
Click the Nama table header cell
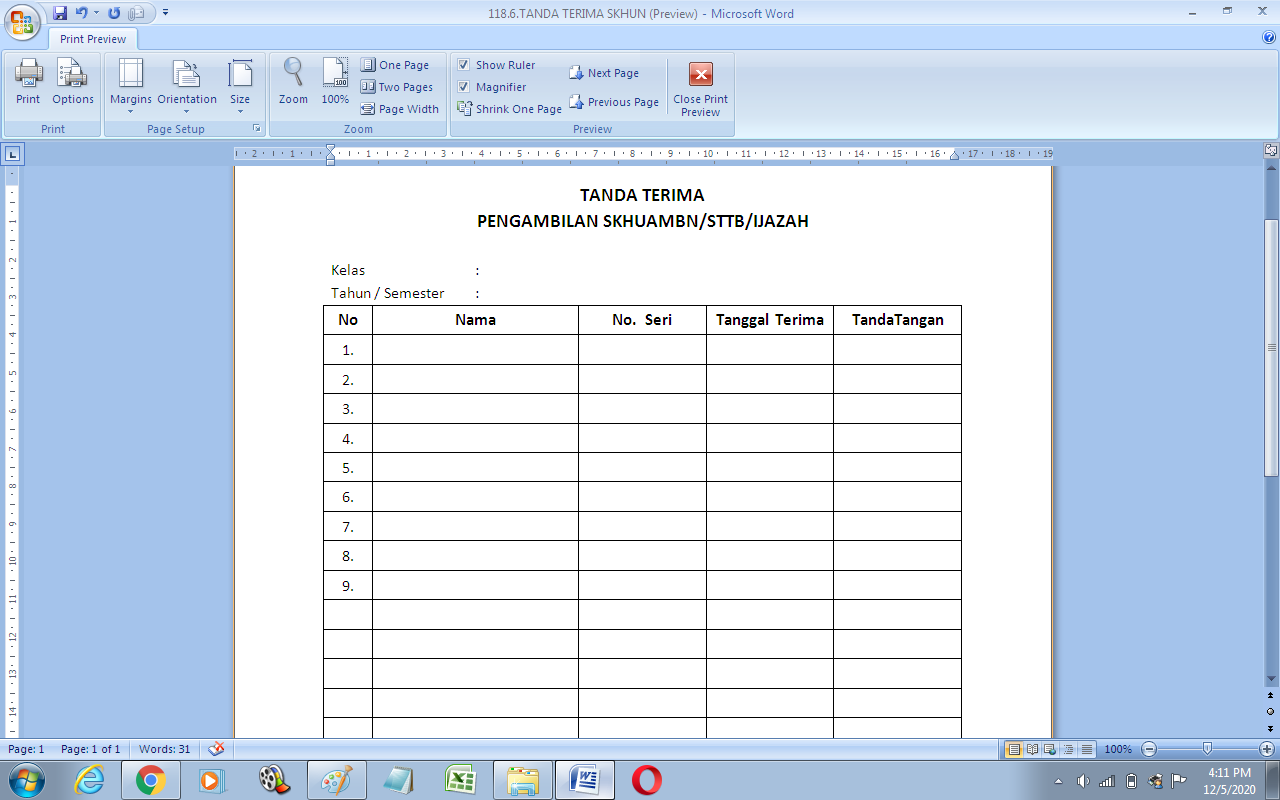pyautogui.click(x=475, y=320)
